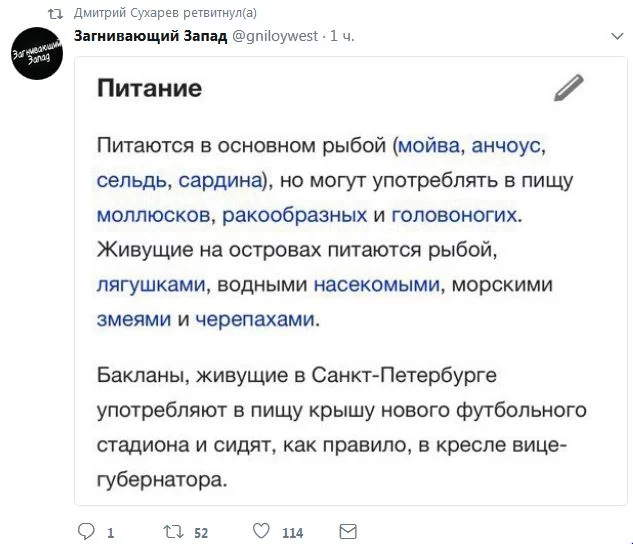The height and width of the screenshot is (544, 633).
Task: Retweet using the arrows icon beside 52
Action: pyautogui.click(x=173, y=531)
